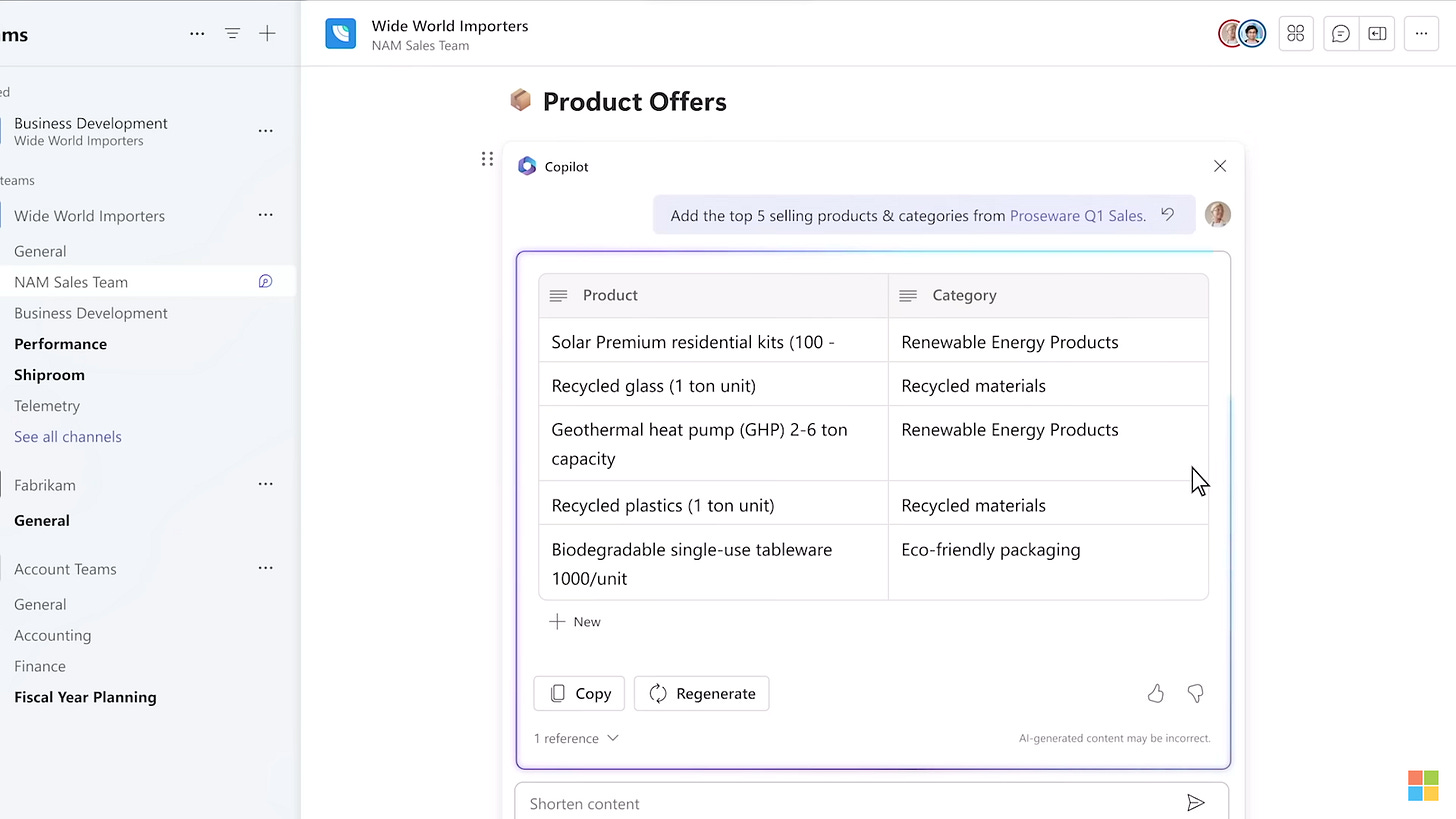The image size is (1456, 819).
Task: Click the Product Offers heading
Action: [634, 101]
